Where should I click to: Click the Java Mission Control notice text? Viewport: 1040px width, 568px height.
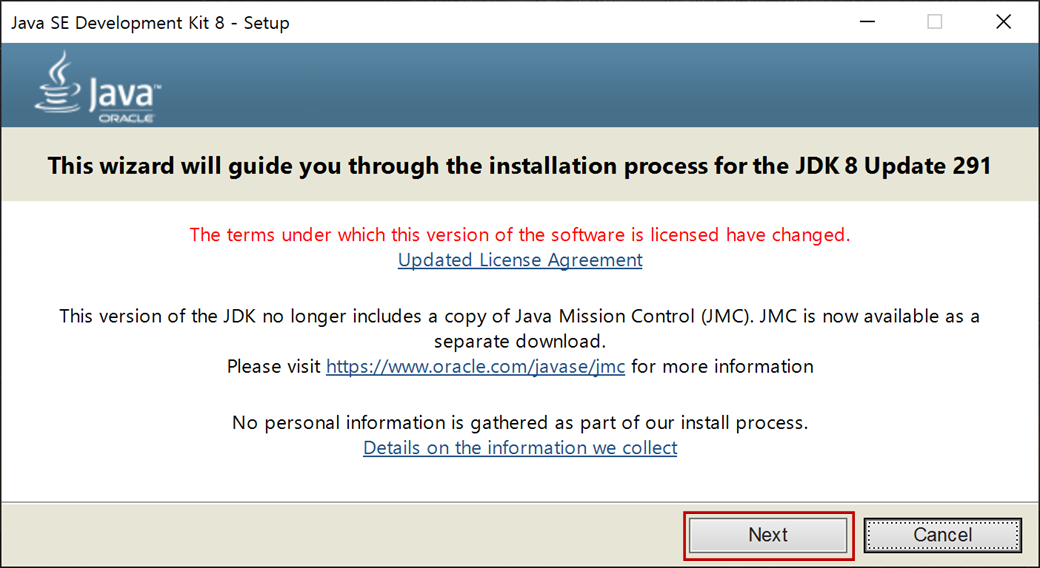(x=520, y=328)
